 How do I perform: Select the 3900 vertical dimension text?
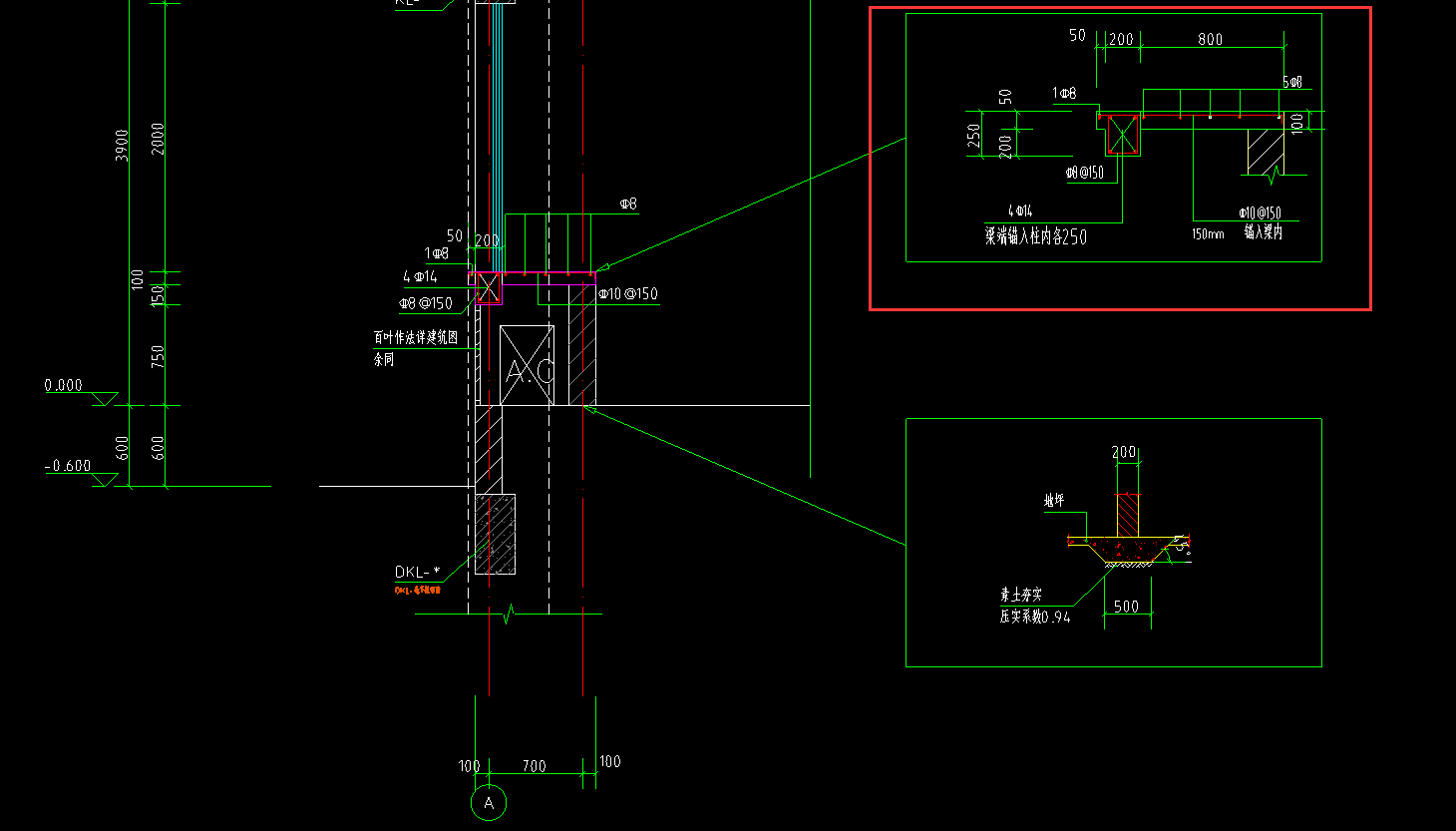pyautogui.click(x=122, y=145)
